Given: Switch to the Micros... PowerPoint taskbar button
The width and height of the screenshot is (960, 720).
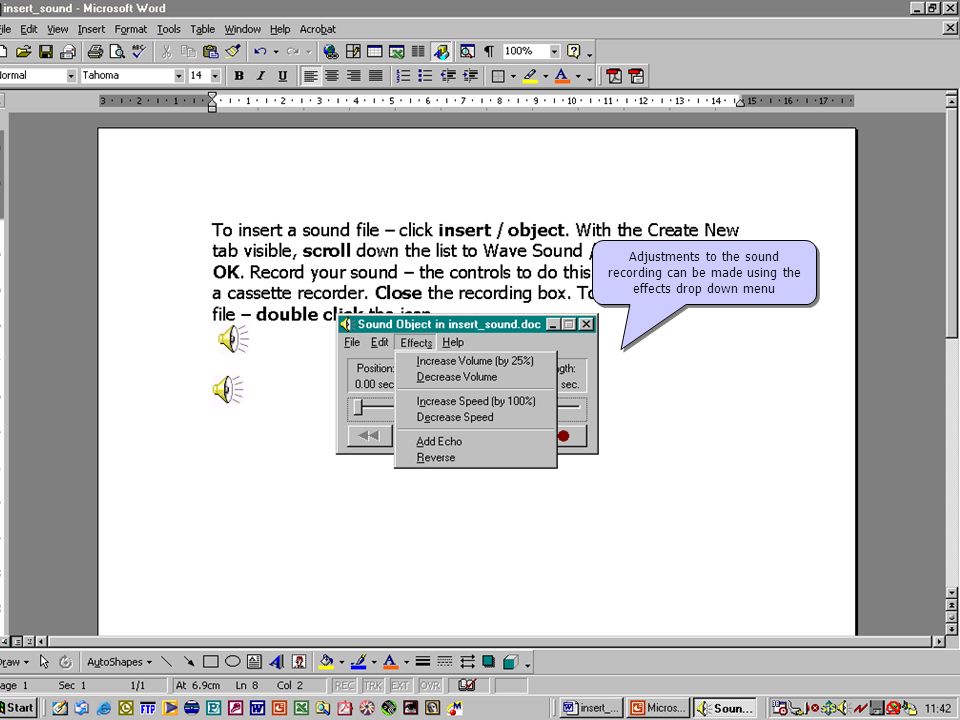Looking at the screenshot, I should [659, 708].
